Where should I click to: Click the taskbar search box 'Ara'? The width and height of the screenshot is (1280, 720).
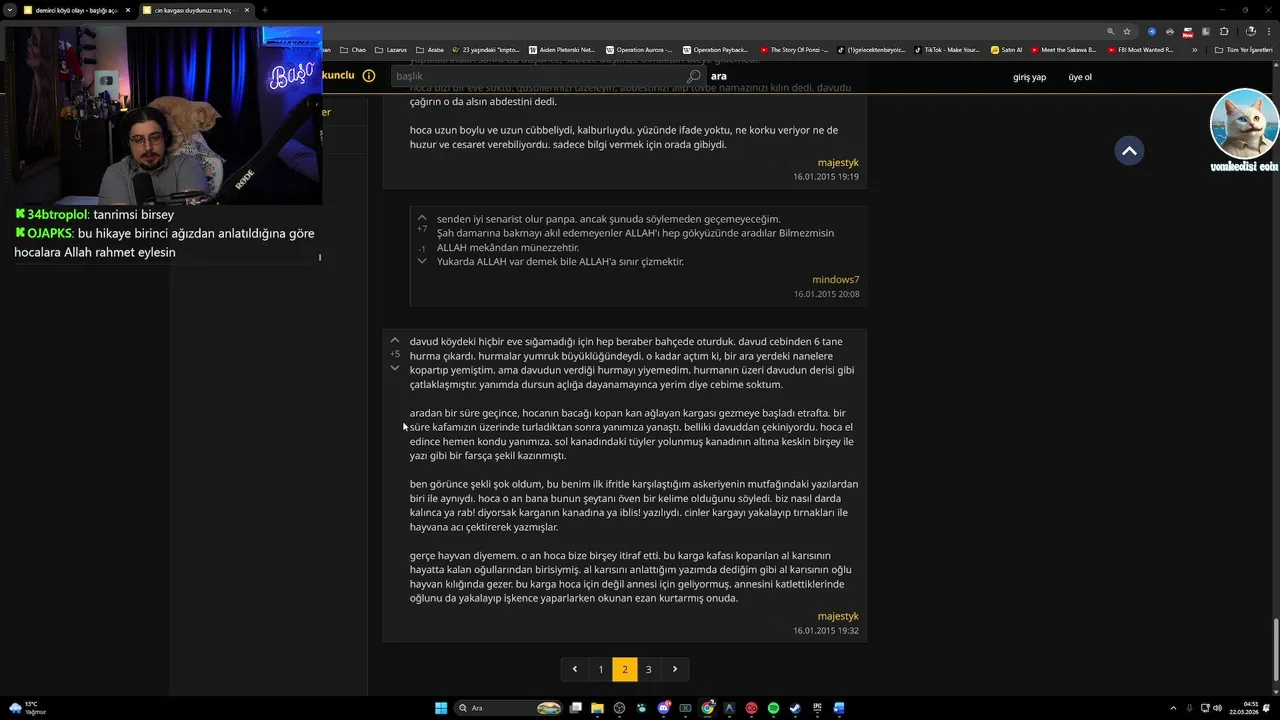[x=508, y=708]
